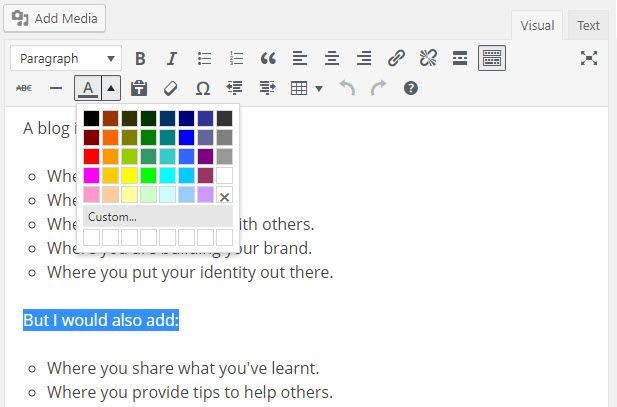This screenshot has height=407, width=617.
Task: Toggle bold formatting
Action: click(140, 59)
